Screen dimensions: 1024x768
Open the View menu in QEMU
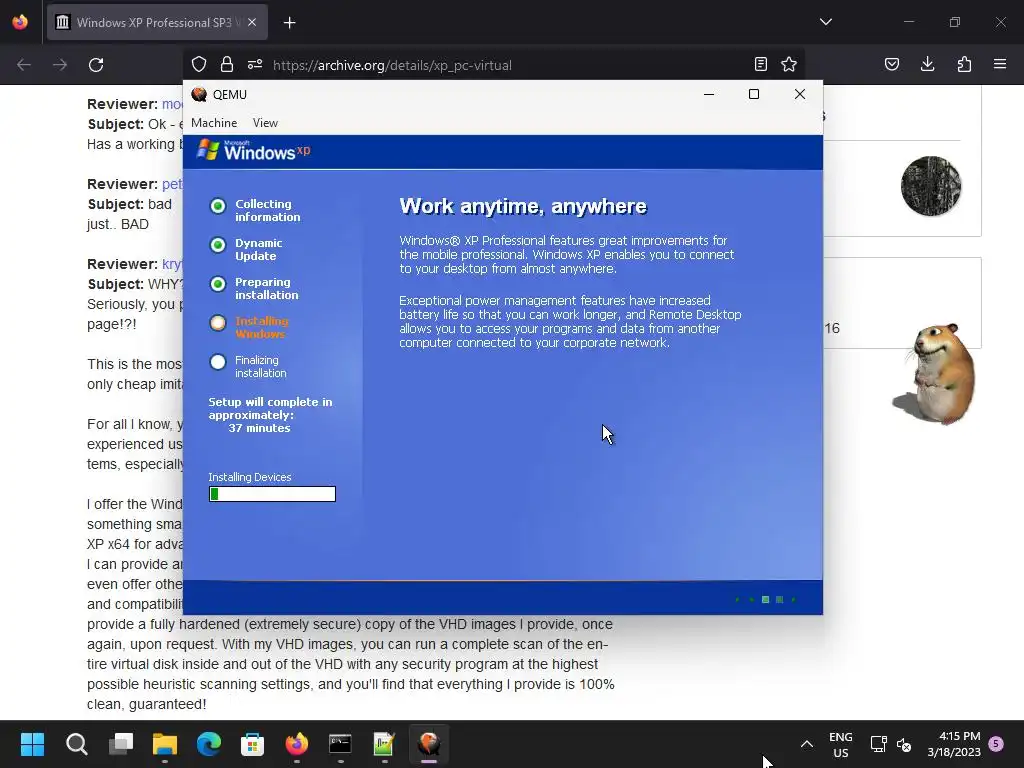click(265, 123)
